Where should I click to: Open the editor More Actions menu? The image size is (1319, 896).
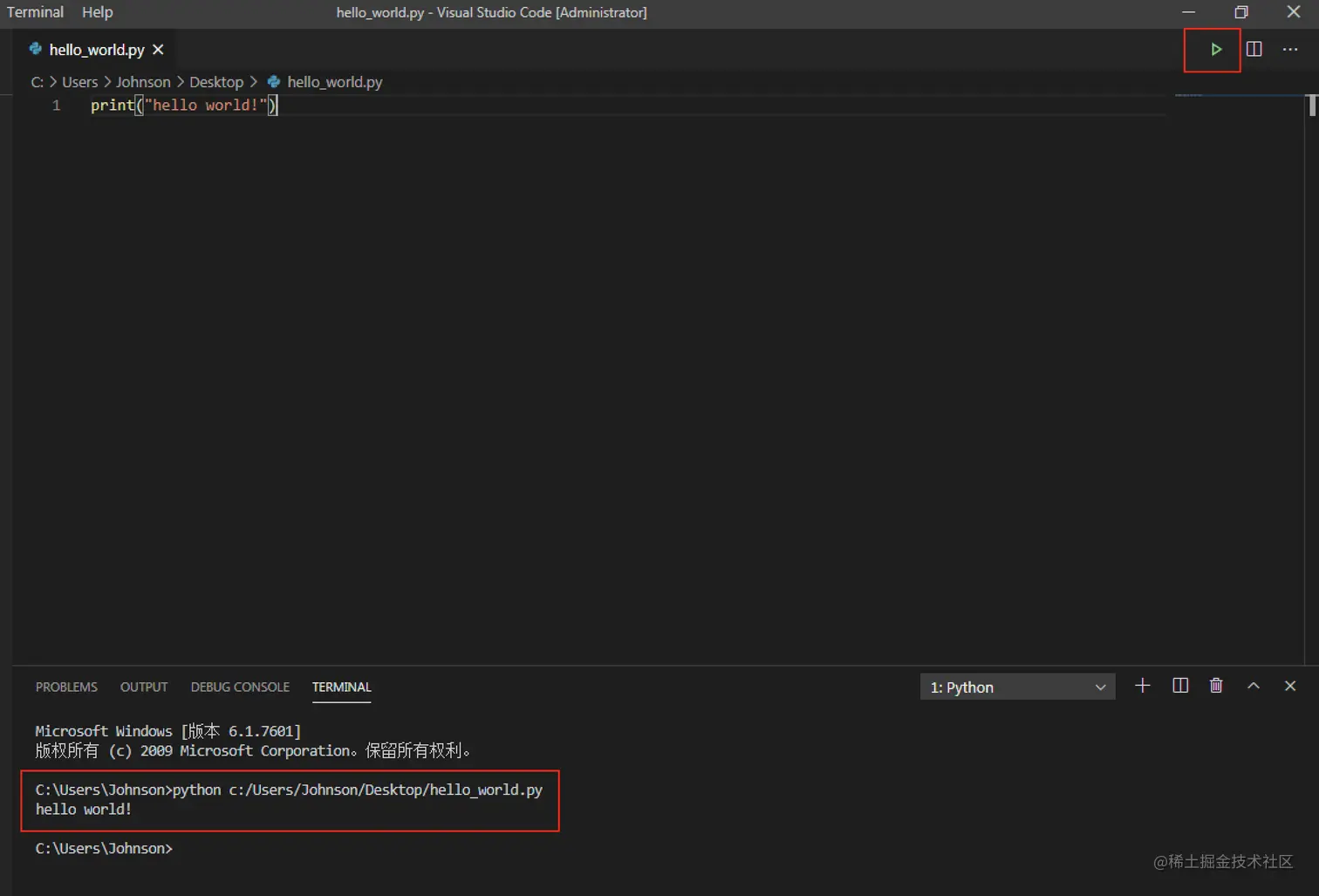(1290, 50)
